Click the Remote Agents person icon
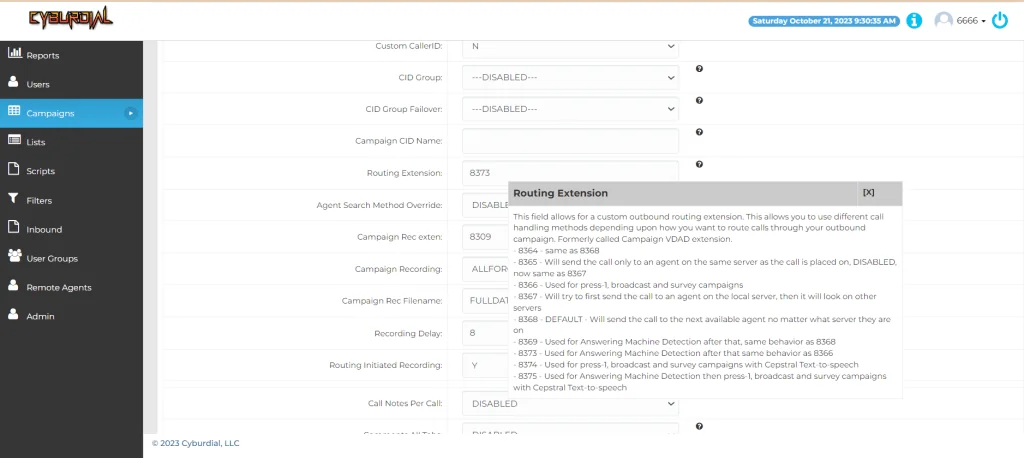This screenshot has width=1024, height=458. (13, 286)
